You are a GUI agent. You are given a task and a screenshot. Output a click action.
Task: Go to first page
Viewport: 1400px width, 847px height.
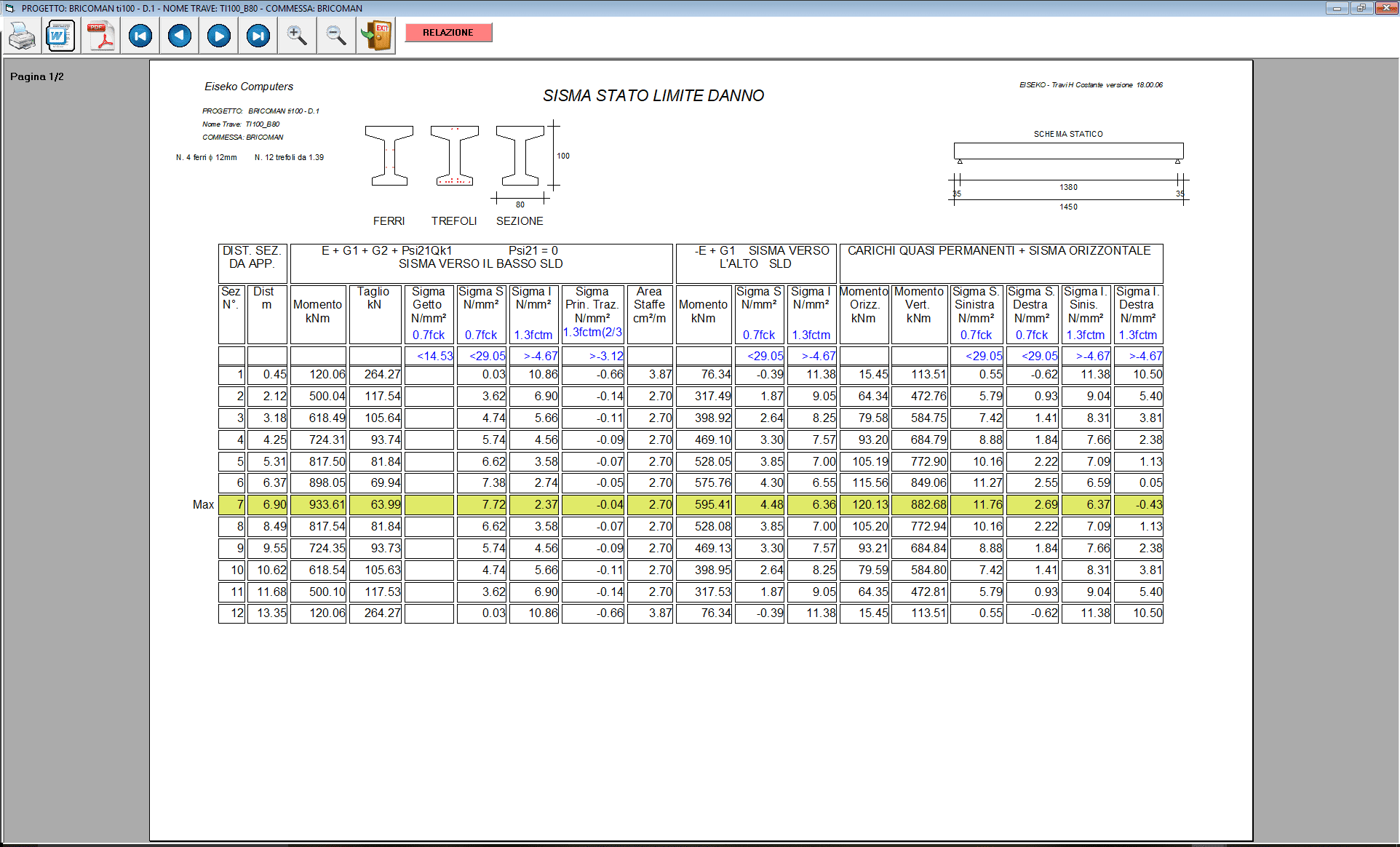[140, 36]
